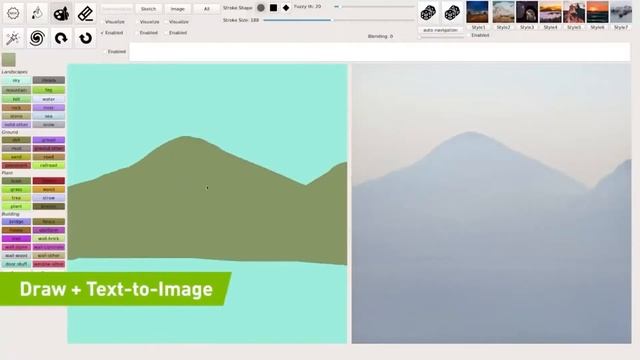Select the water label swatch

tap(49, 99)
